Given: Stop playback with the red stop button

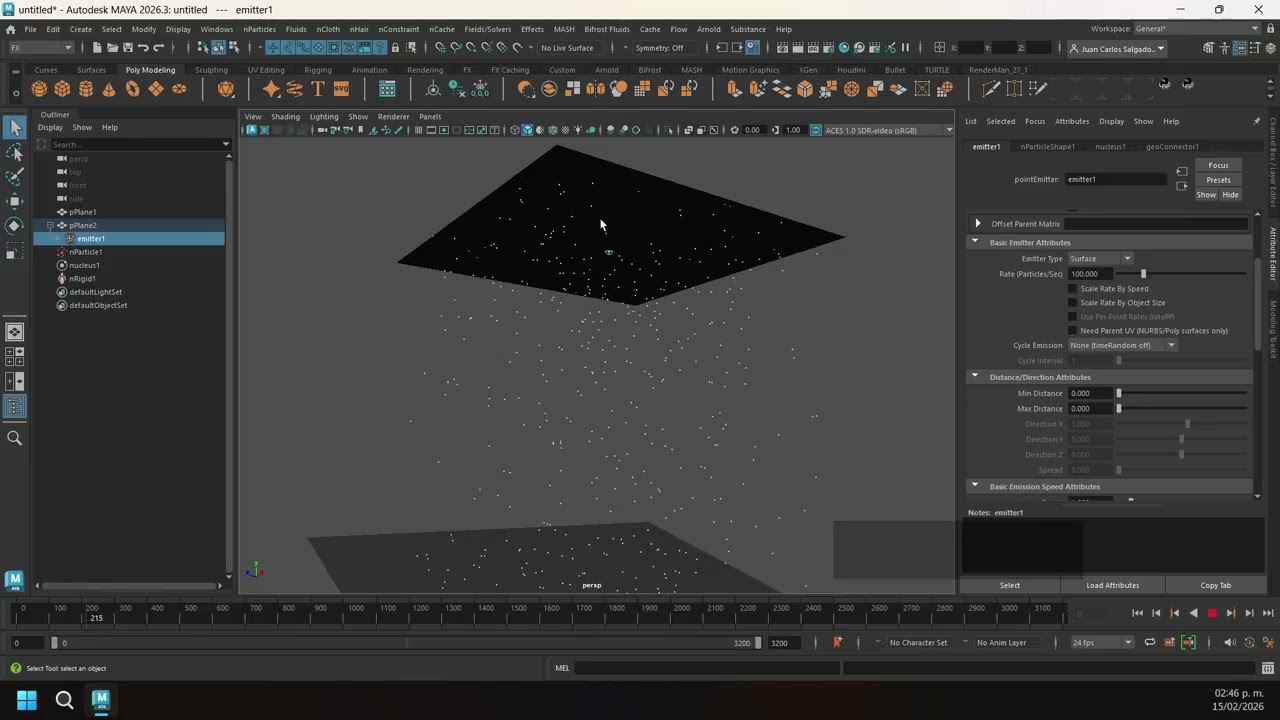Looking at the screenshot, I should [x=1212, y=613].
